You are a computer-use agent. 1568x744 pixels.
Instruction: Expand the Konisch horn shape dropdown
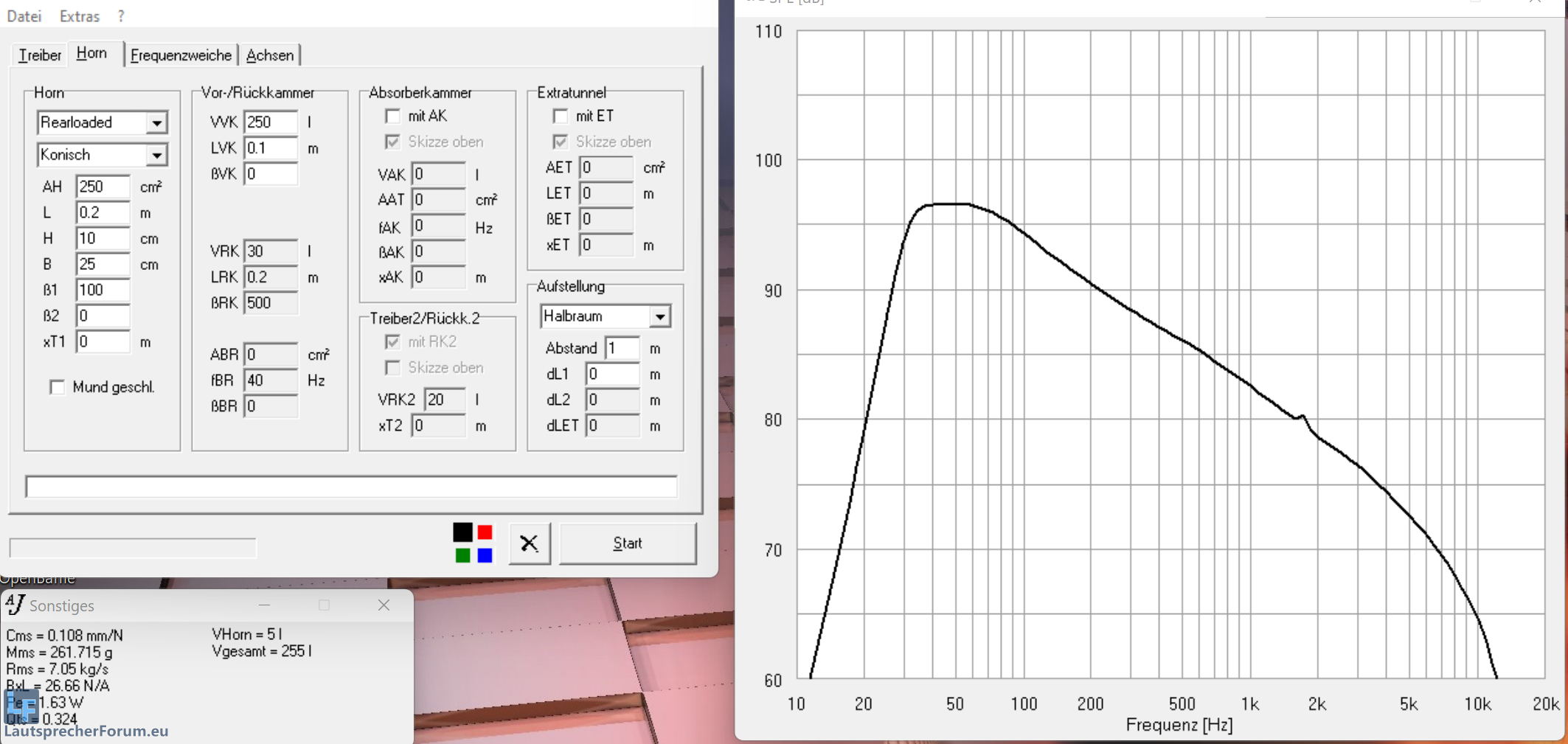point(156,155)
